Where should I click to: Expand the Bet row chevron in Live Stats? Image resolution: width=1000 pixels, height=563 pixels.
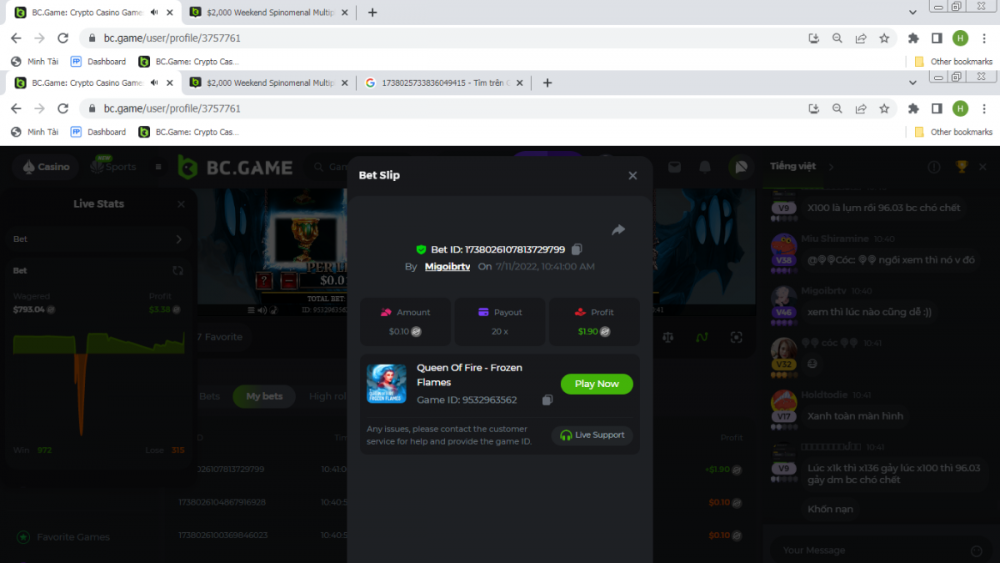(179, 239)
